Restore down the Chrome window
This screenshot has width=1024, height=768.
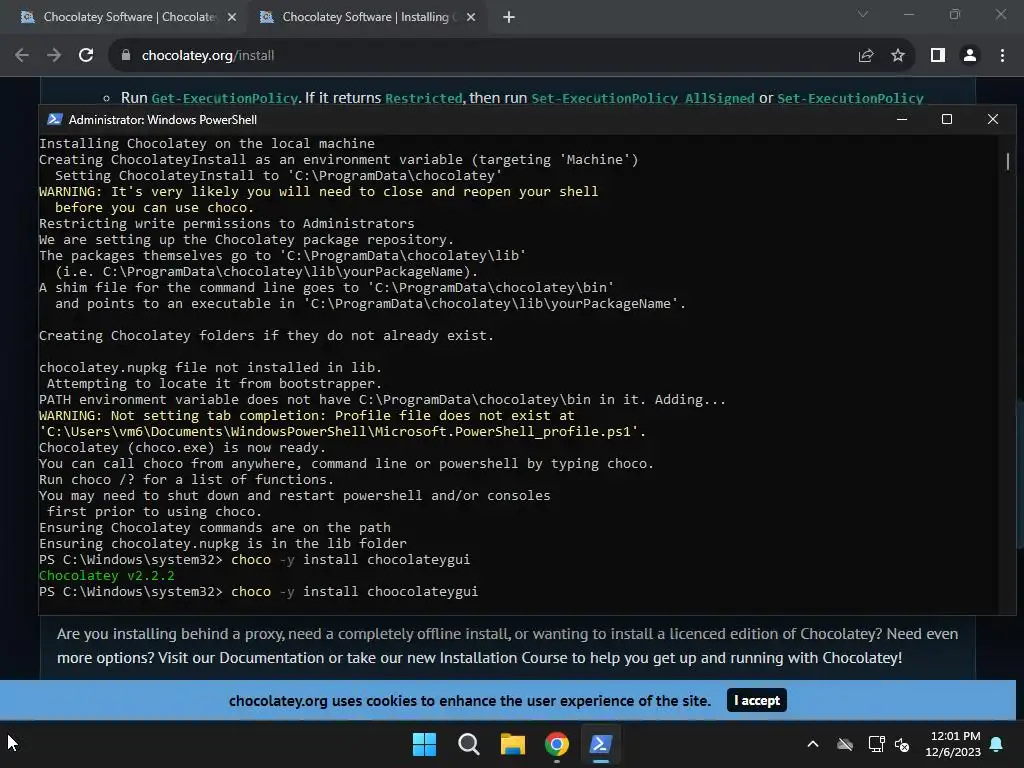click(955, 14)
